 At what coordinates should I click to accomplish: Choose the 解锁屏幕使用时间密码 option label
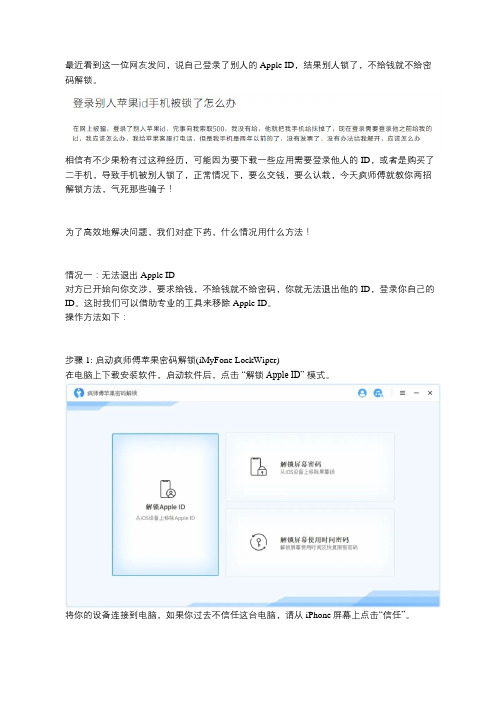[x=314, y=539]
